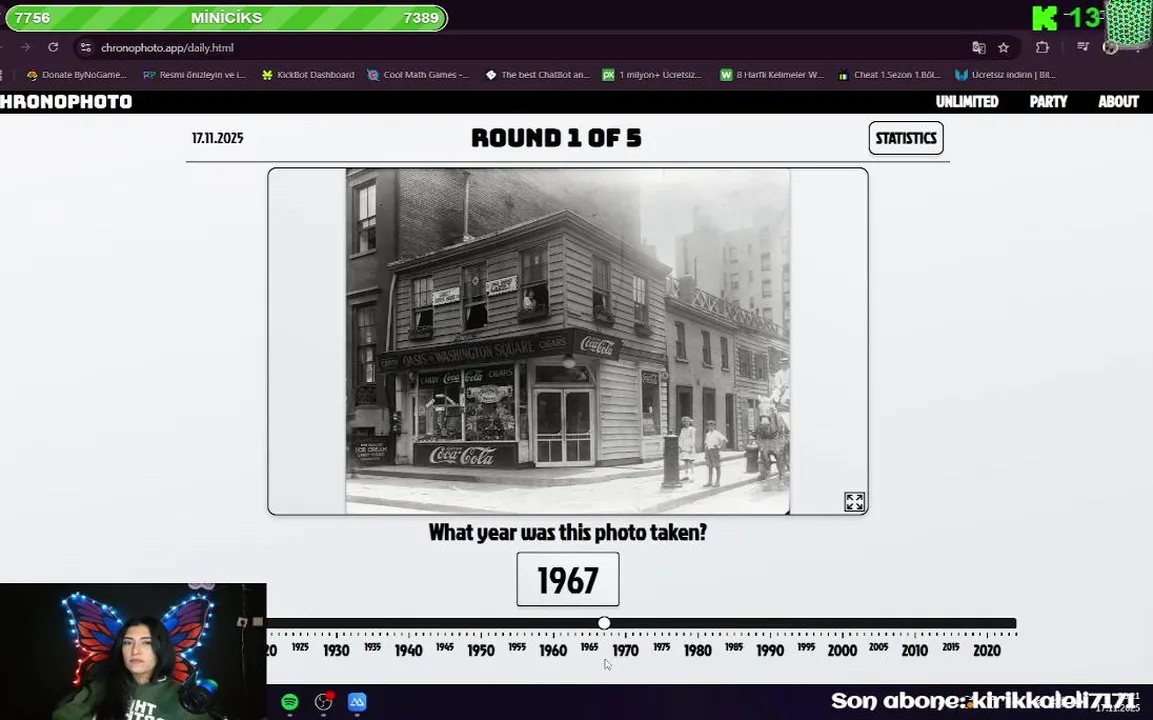Viewport: 1153px width, 720px height.
Task: Set slider to 1970 mark
Action: [x=625, y=650]
